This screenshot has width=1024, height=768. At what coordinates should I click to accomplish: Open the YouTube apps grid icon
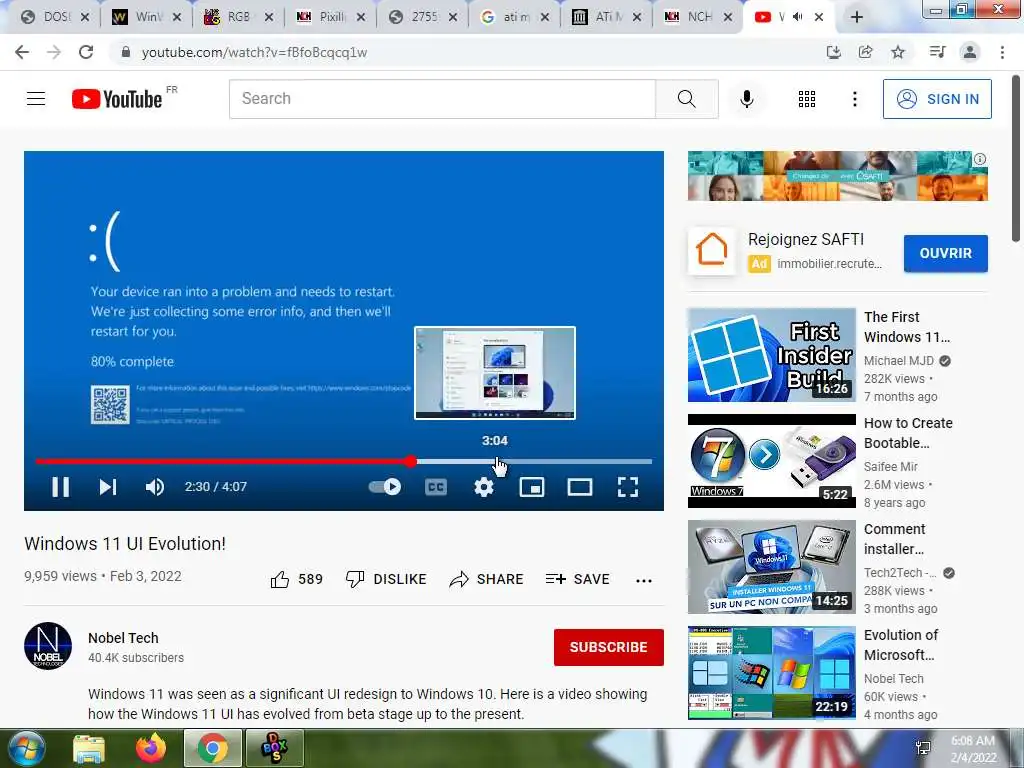tap(807, 99)
